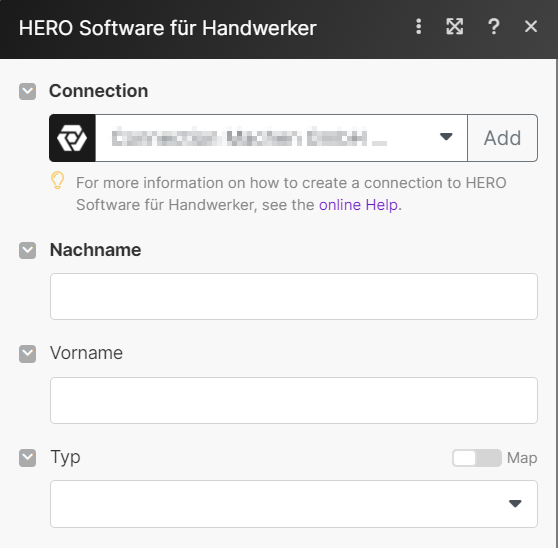The image size is (558, 548).
Task: Expand the panel with the fullscreen icon
Action: (455, 27)
